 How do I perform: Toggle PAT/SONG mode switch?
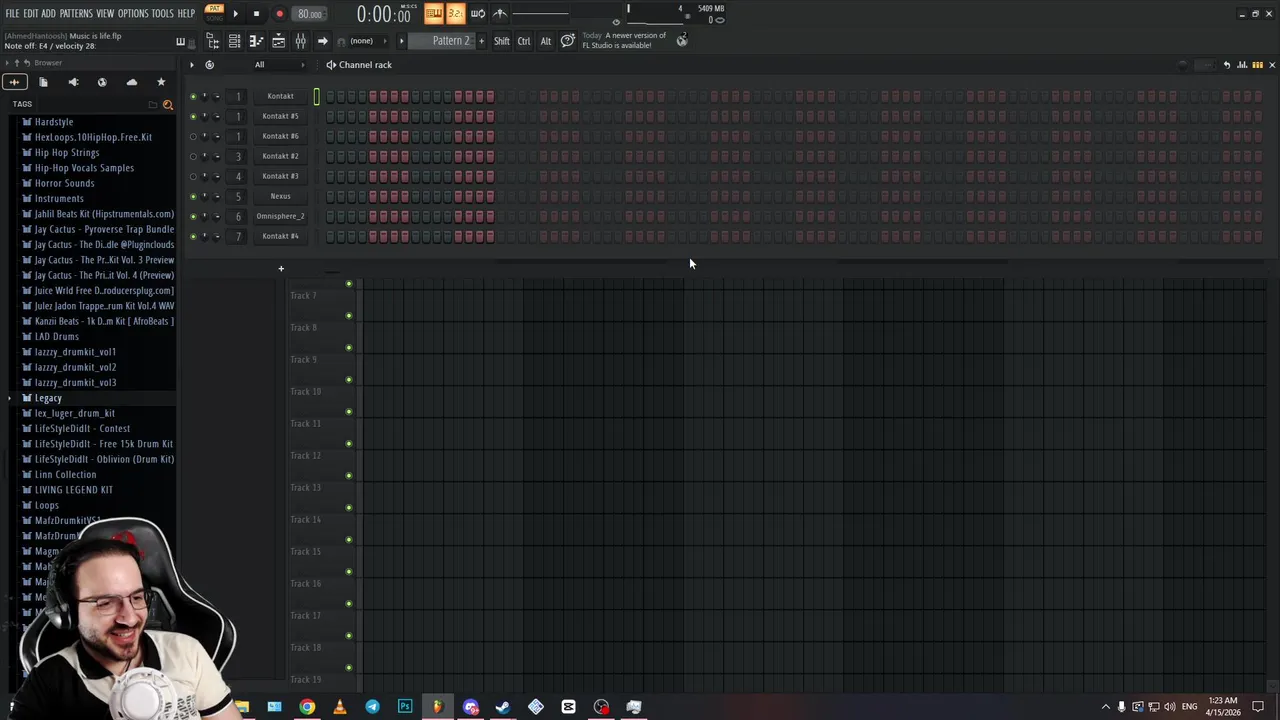click(214, 13)
